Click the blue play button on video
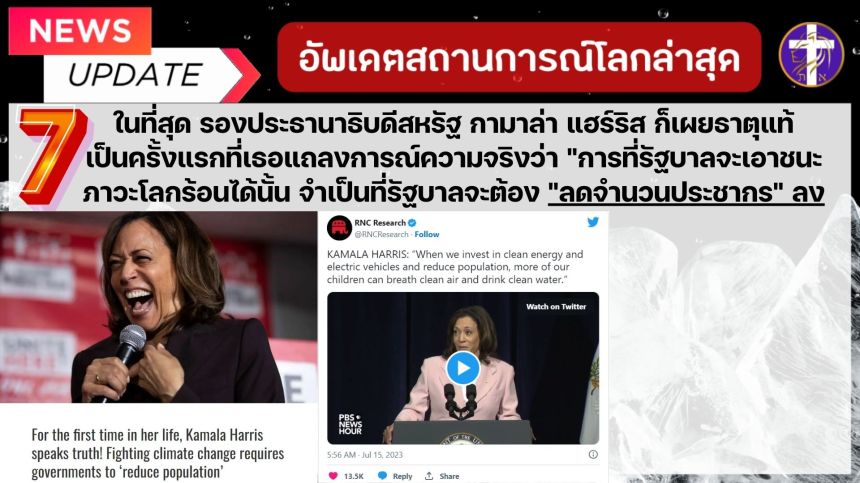This screenshot has width=860, height=483. (463, 368)
